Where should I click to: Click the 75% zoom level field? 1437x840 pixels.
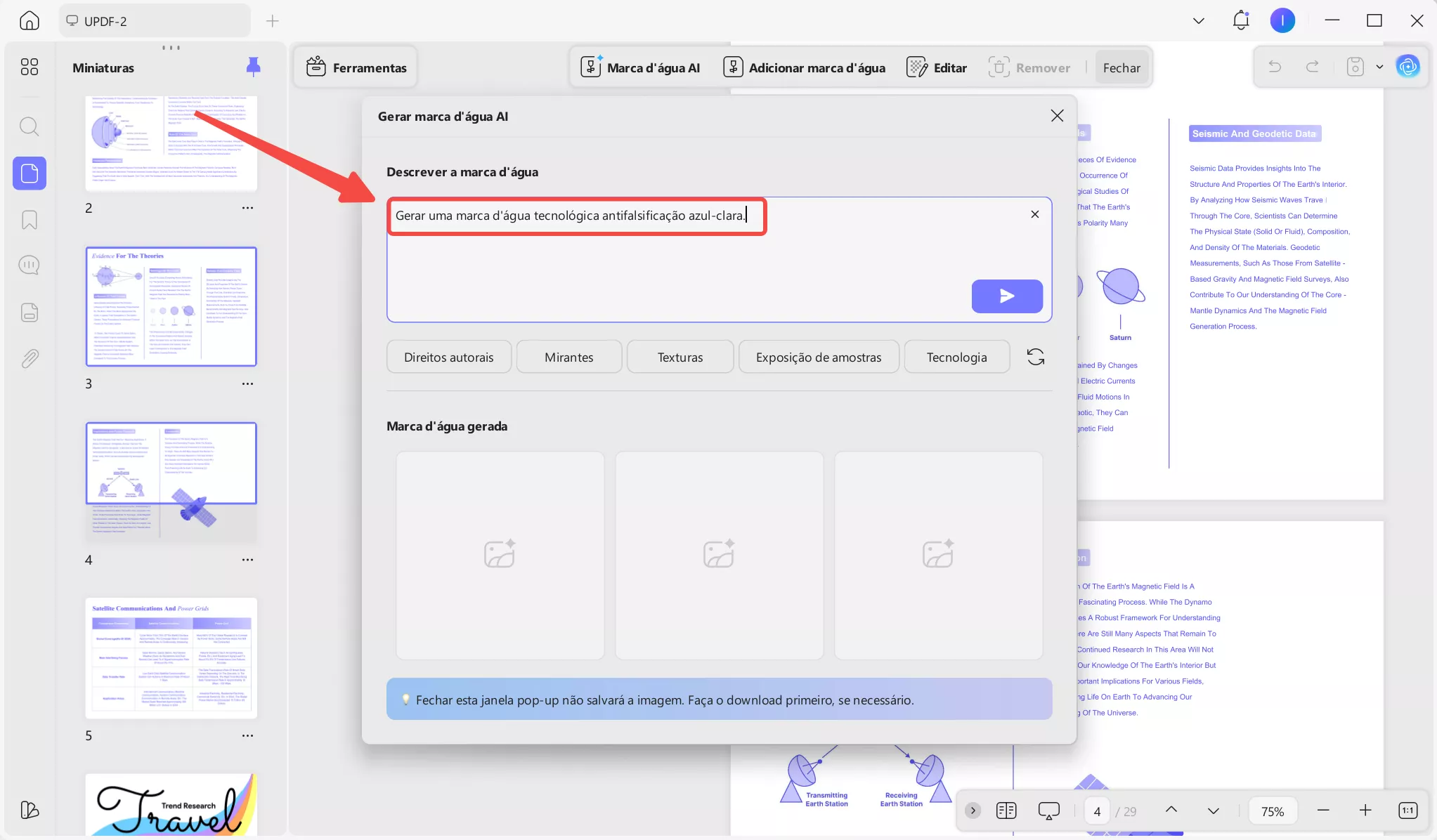coord(1272,811)
